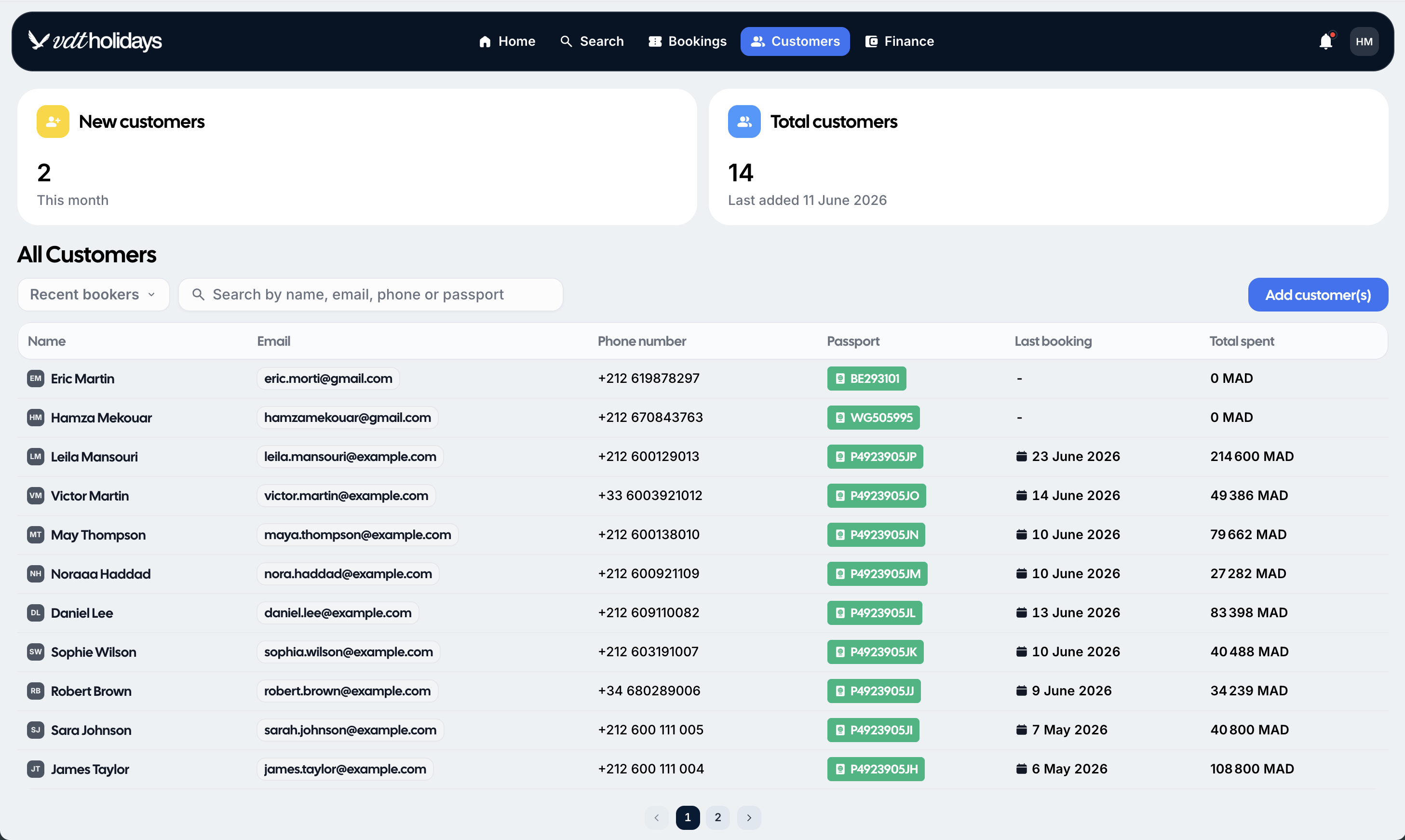Click the SJ avatar for Sara Johnson
Image resolution: width=1405 pixels, height=840 pixels.
(x=36, y=730)
